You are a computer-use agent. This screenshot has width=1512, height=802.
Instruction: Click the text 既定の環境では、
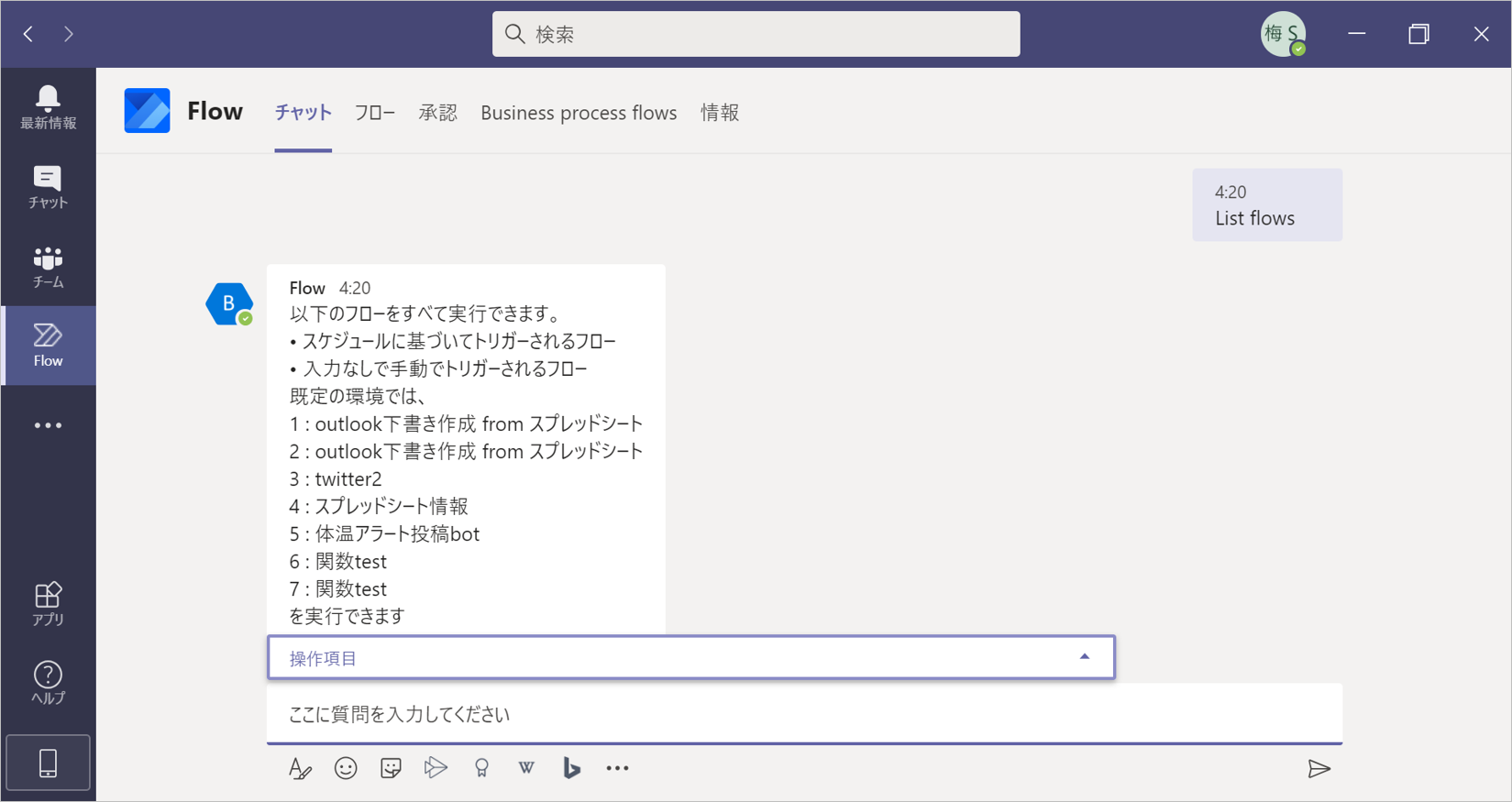tap(359, 396)
